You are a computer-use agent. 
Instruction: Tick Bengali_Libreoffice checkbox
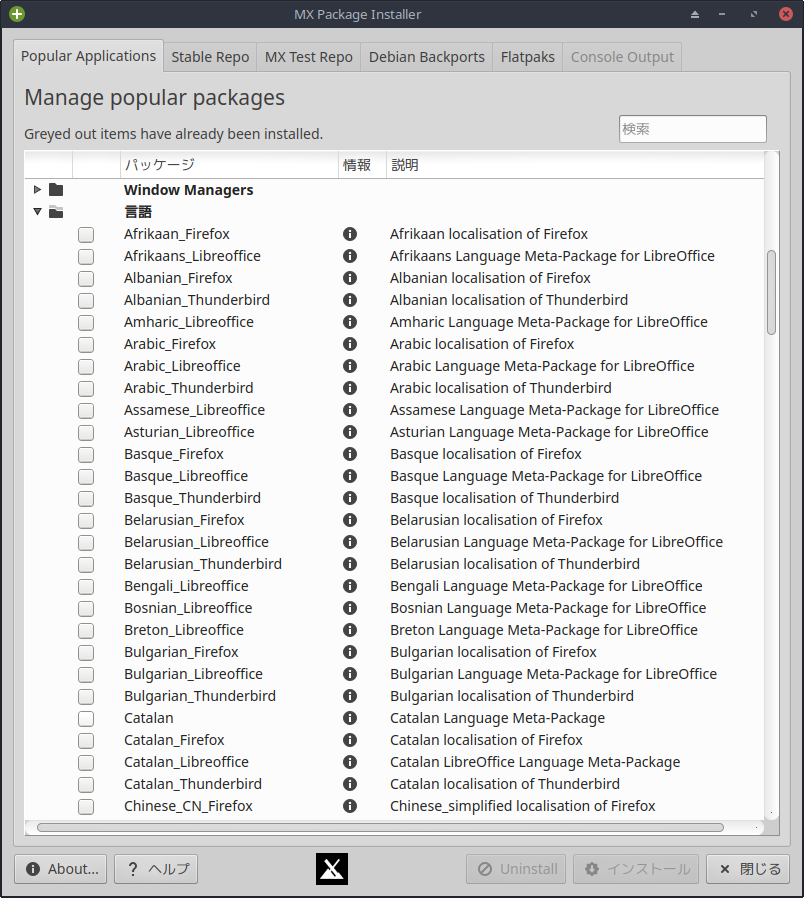[x=86, y=586]
